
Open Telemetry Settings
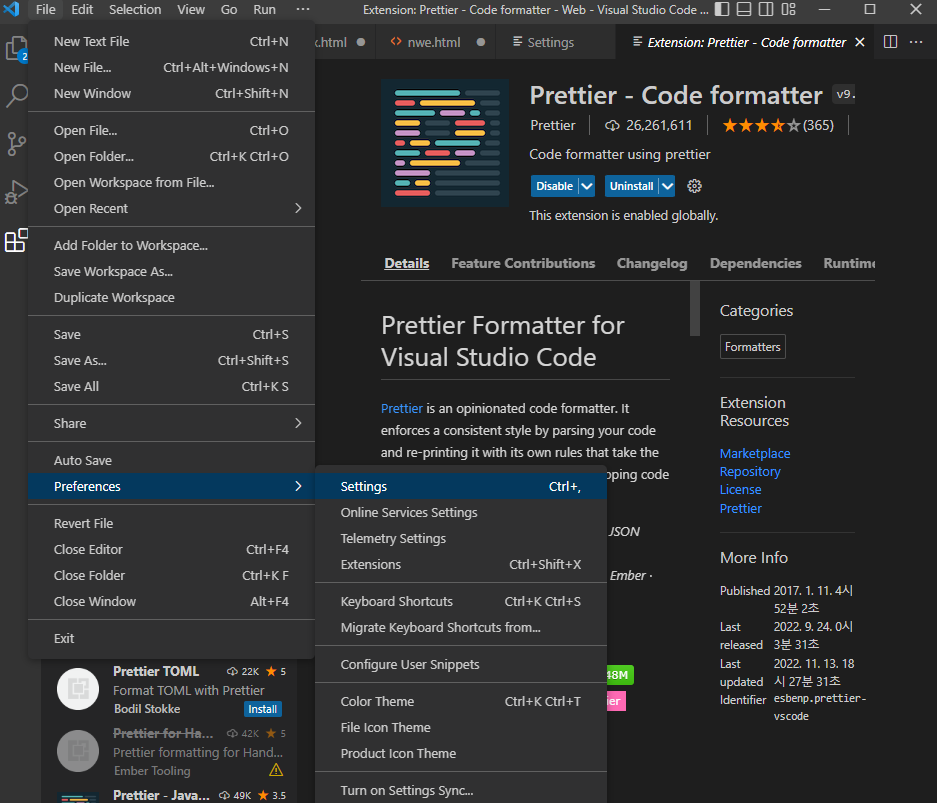click(x=461, y=538)
